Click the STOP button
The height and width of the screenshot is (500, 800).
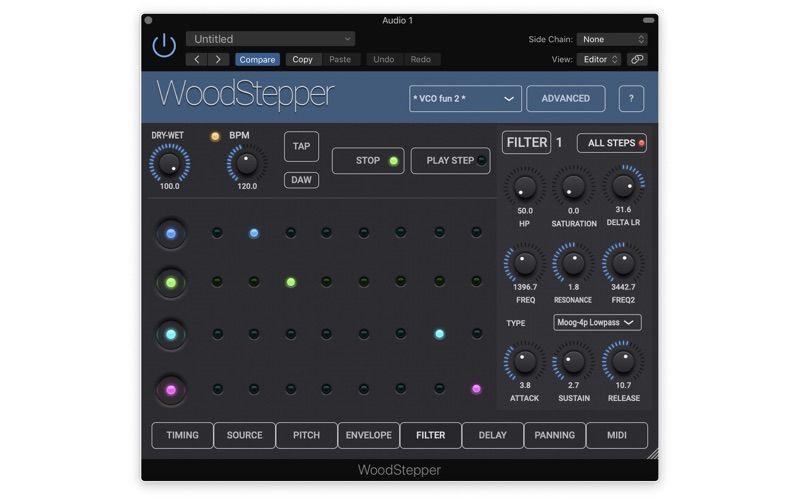(368, 161)
